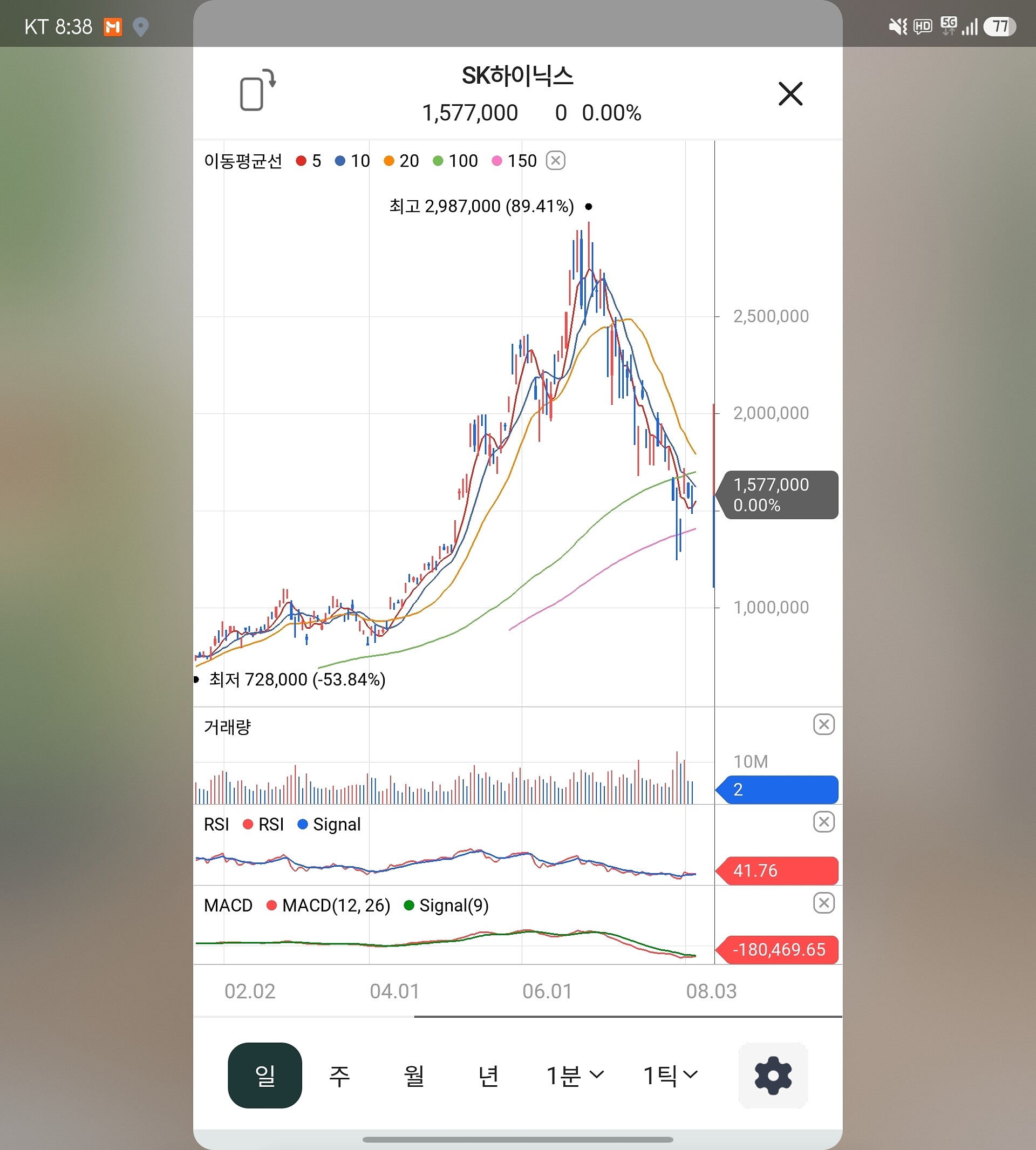Switch to the 주 weekly chart tab
Screen dimensions: 1036x1150
[339, 1076]
